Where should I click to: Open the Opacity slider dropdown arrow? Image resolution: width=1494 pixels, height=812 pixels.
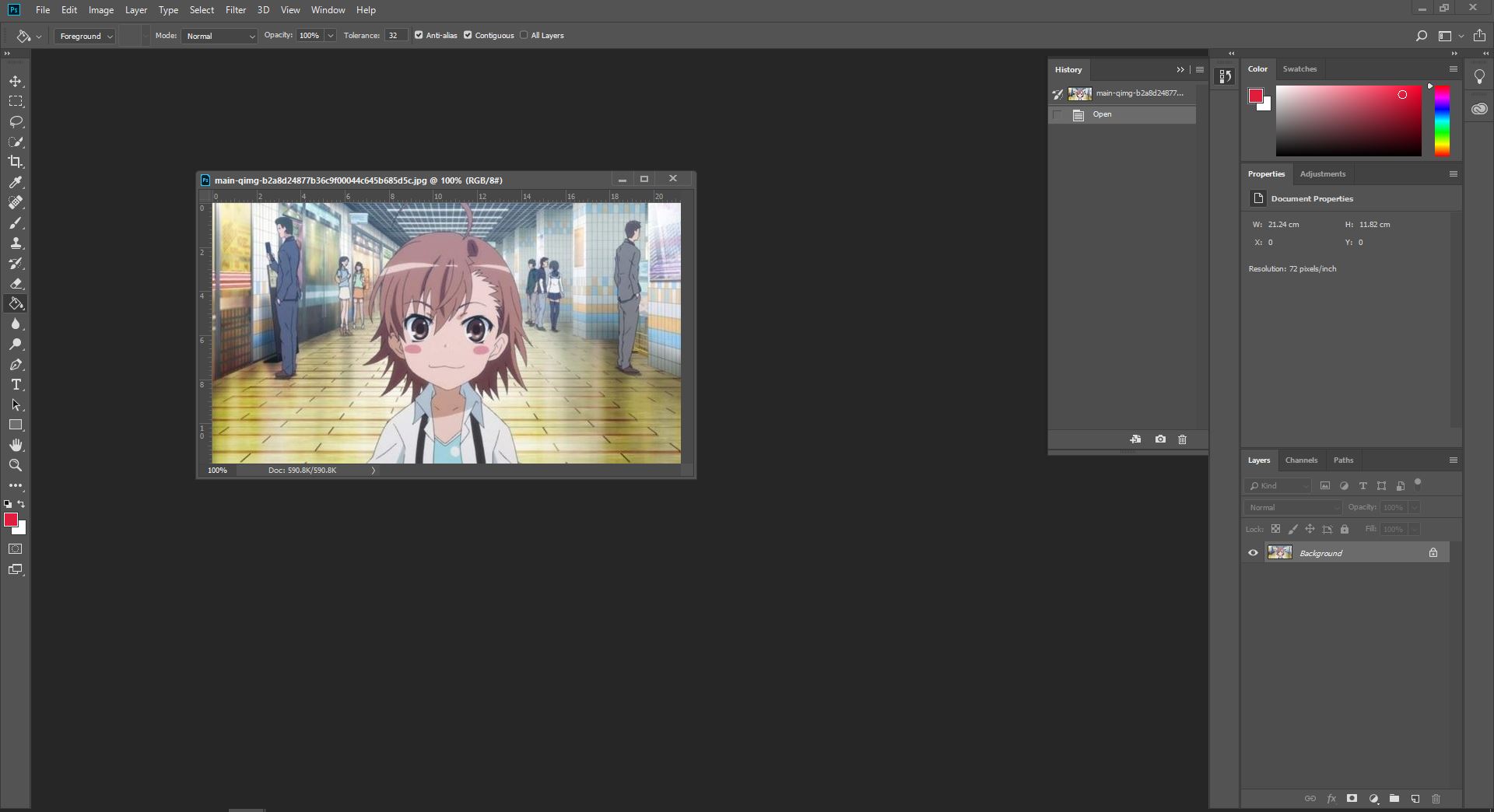331,36
